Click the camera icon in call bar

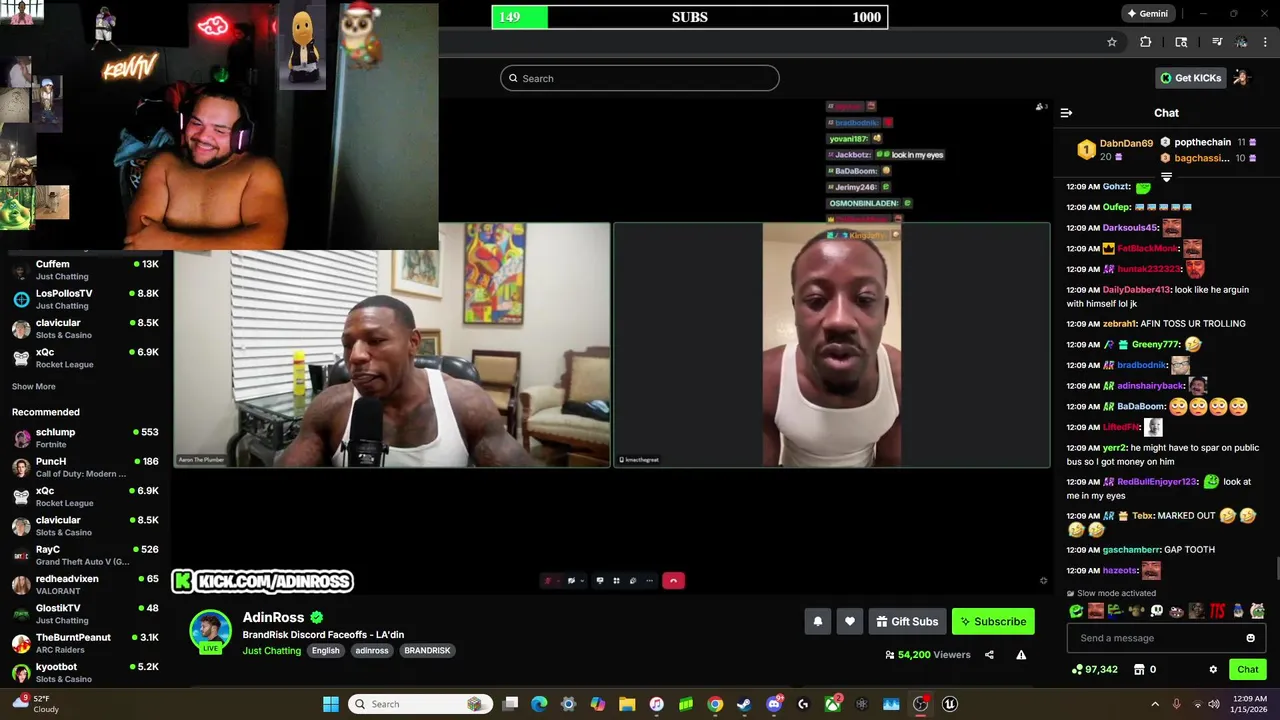tap(571, 580)
